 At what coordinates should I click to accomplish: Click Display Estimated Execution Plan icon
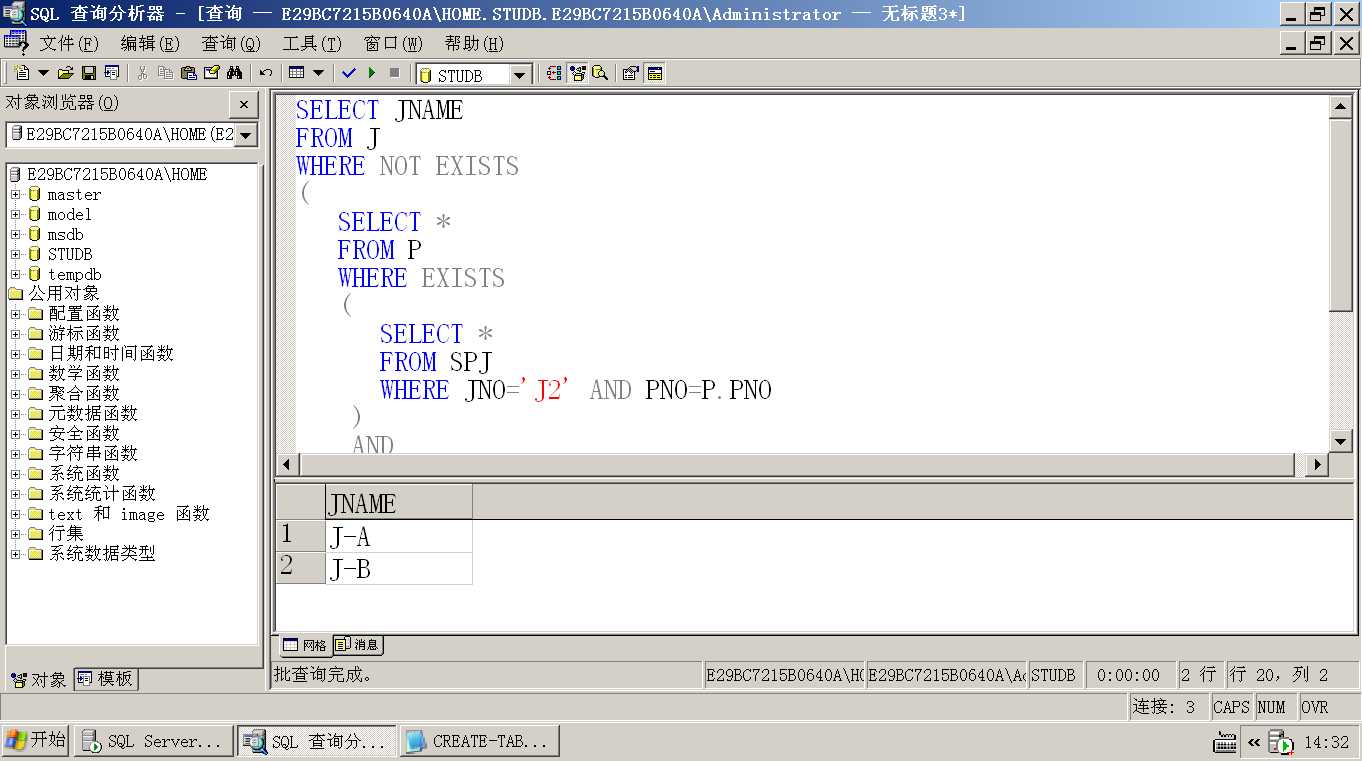click(x=554, y=73)
